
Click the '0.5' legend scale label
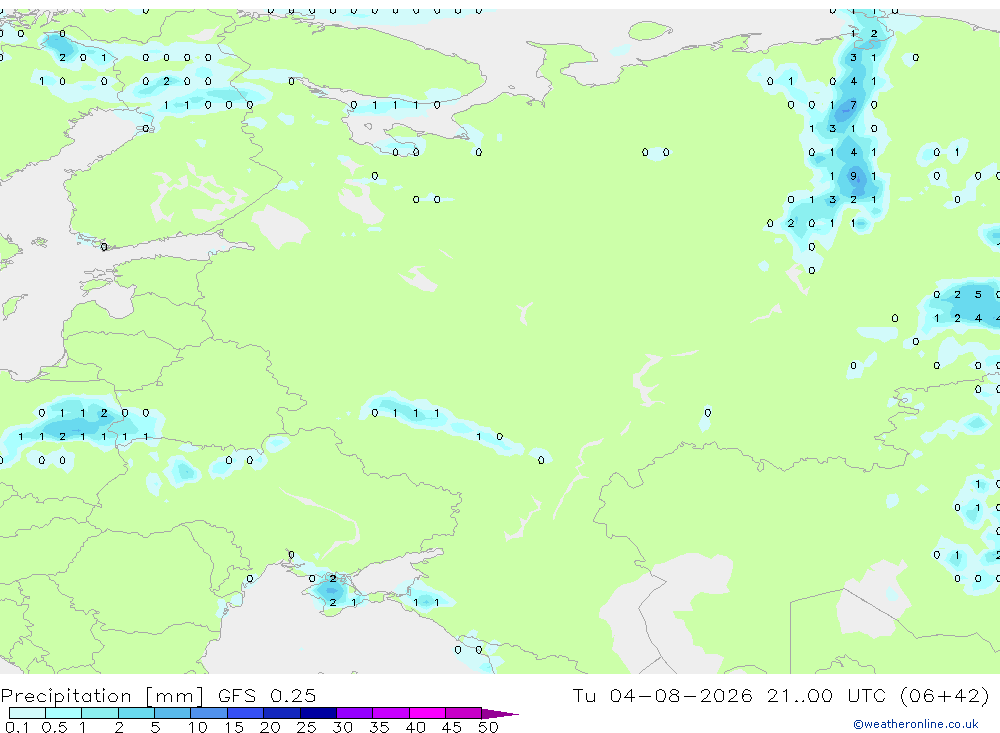tap(54, 727)
